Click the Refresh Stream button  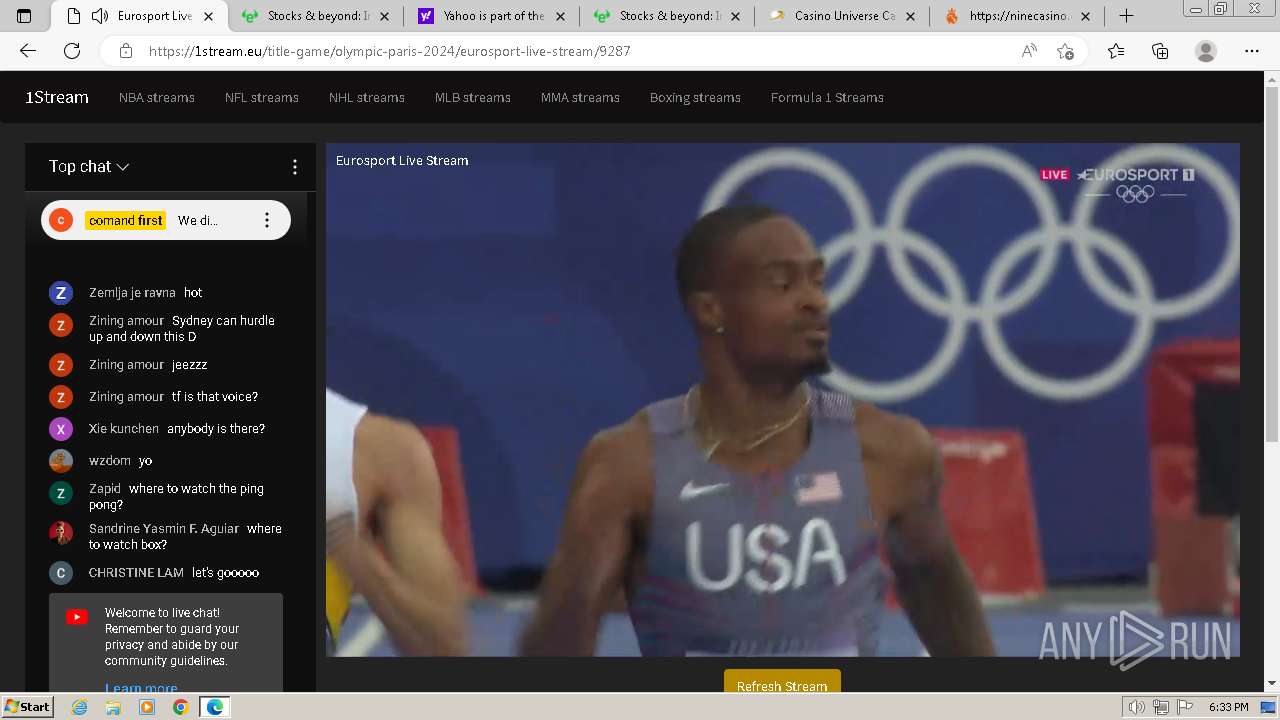pos(782,682)
